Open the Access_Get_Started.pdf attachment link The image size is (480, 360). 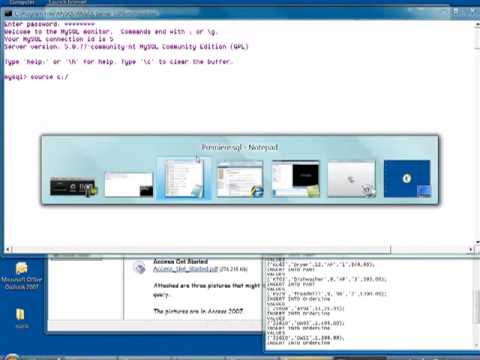pos(185,269)
